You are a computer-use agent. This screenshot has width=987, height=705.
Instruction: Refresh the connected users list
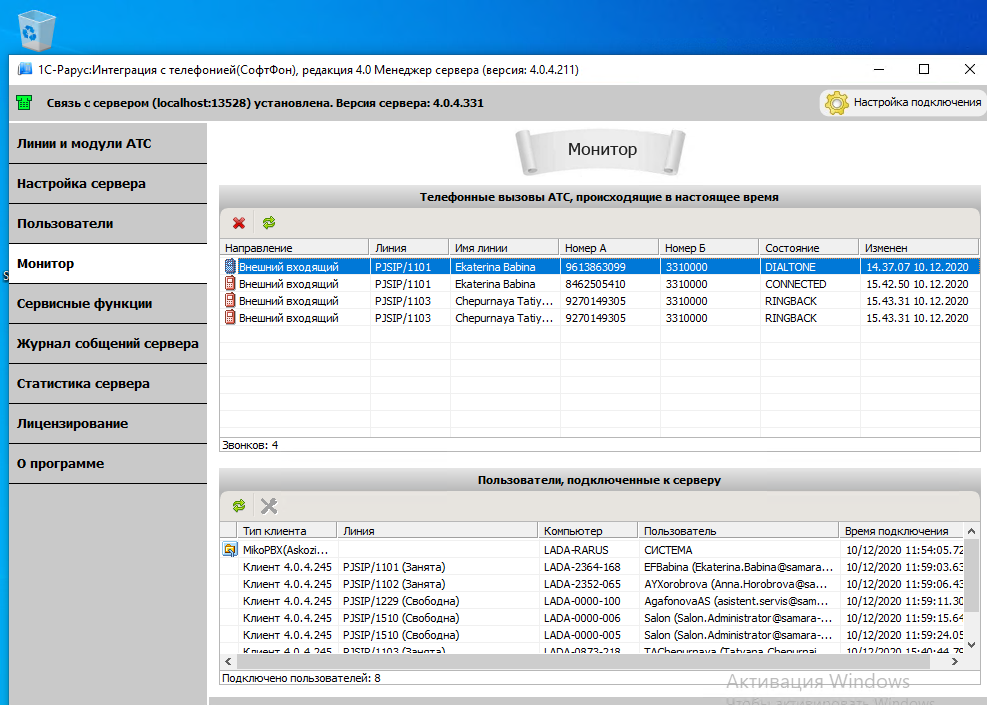[x=239, y=505]
